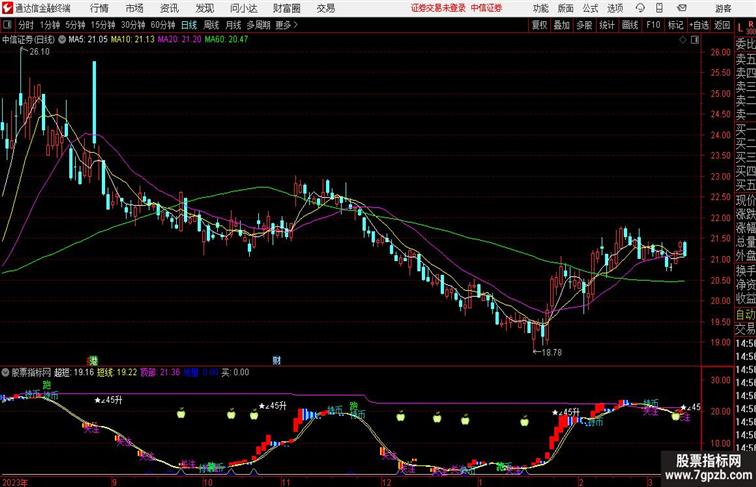Open the 功能 menu
This screenshot has height=487, width=756.
(540, 8)
